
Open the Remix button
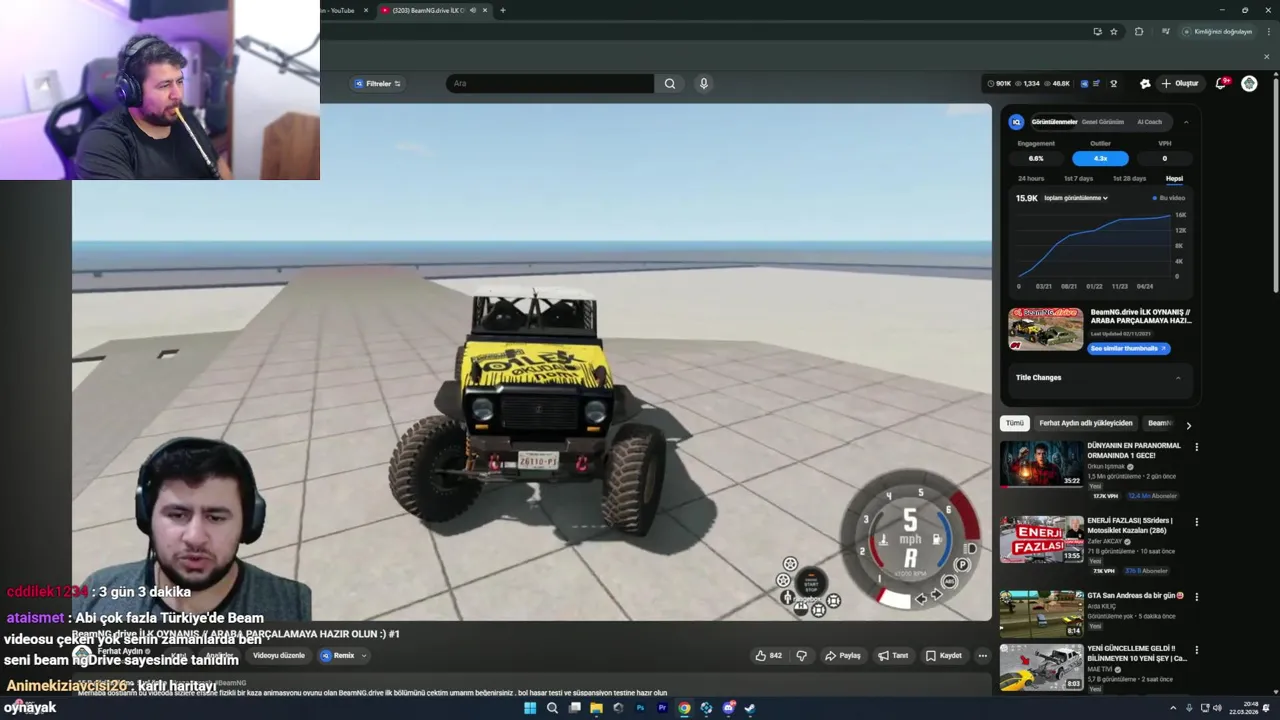click(x=337, y=656)
